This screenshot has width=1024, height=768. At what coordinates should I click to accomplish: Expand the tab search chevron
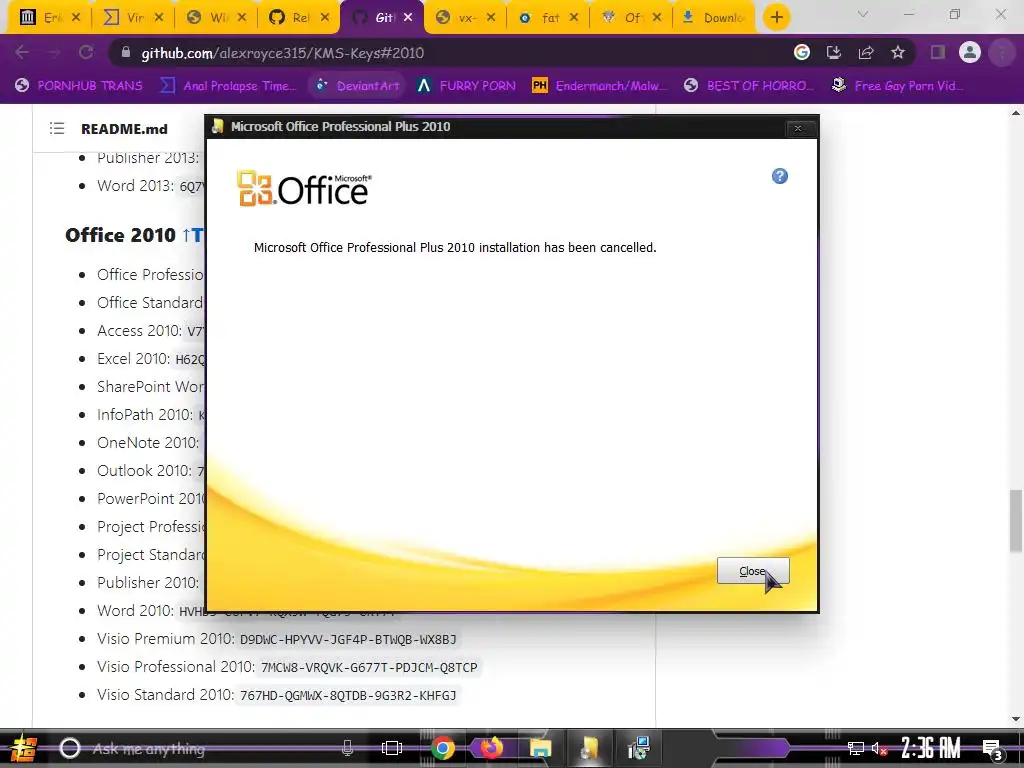coord(863,14)
